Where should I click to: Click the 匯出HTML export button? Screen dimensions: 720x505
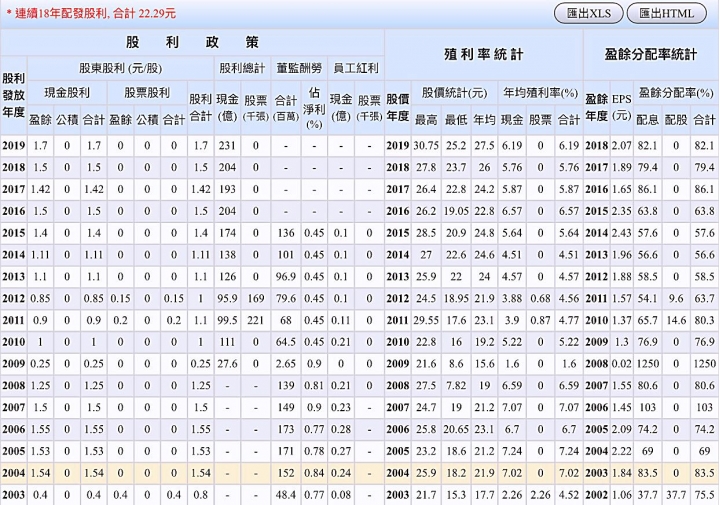click(x=667, y=13)
